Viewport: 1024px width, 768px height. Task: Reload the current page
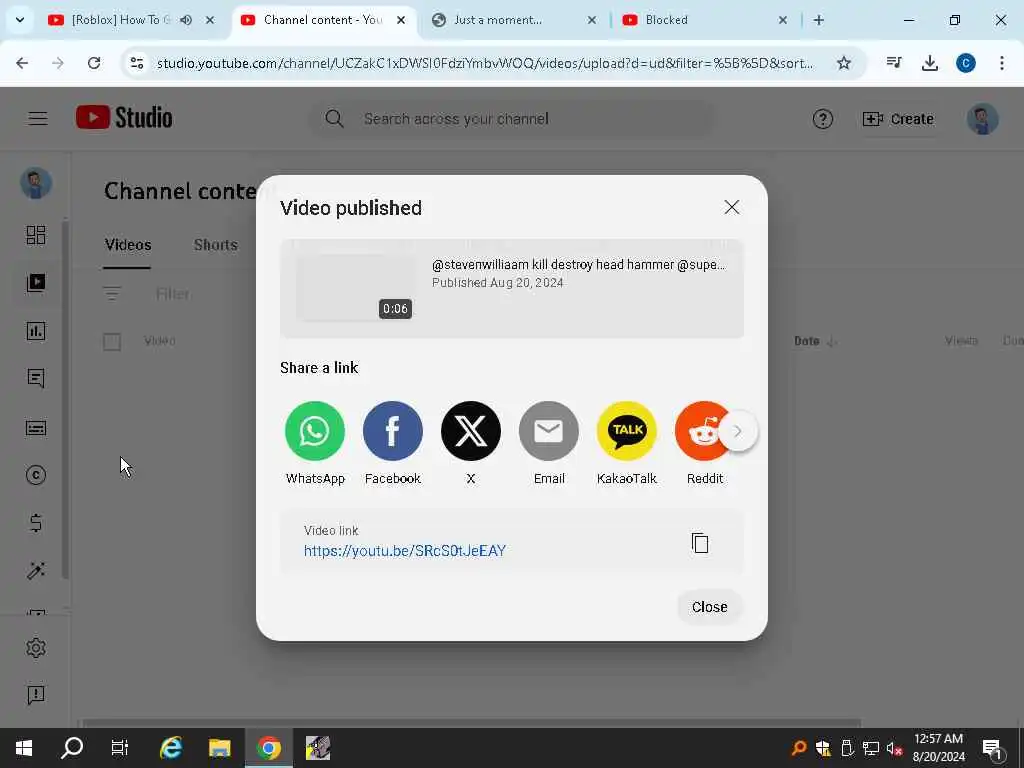pyautogui.click(x=94, y=63)
